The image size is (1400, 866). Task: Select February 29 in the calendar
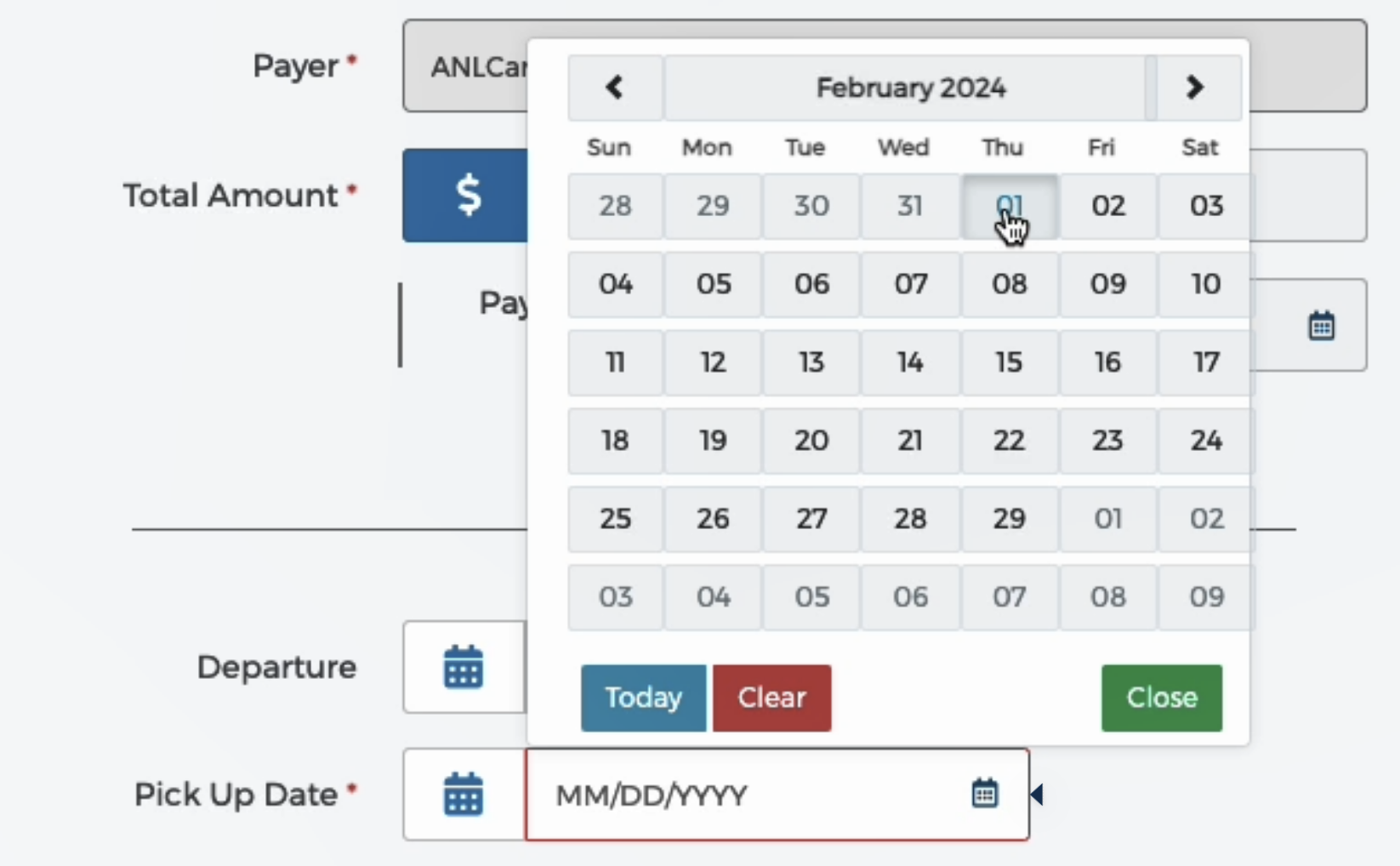pyautogui.click(x=1009, y=519)
